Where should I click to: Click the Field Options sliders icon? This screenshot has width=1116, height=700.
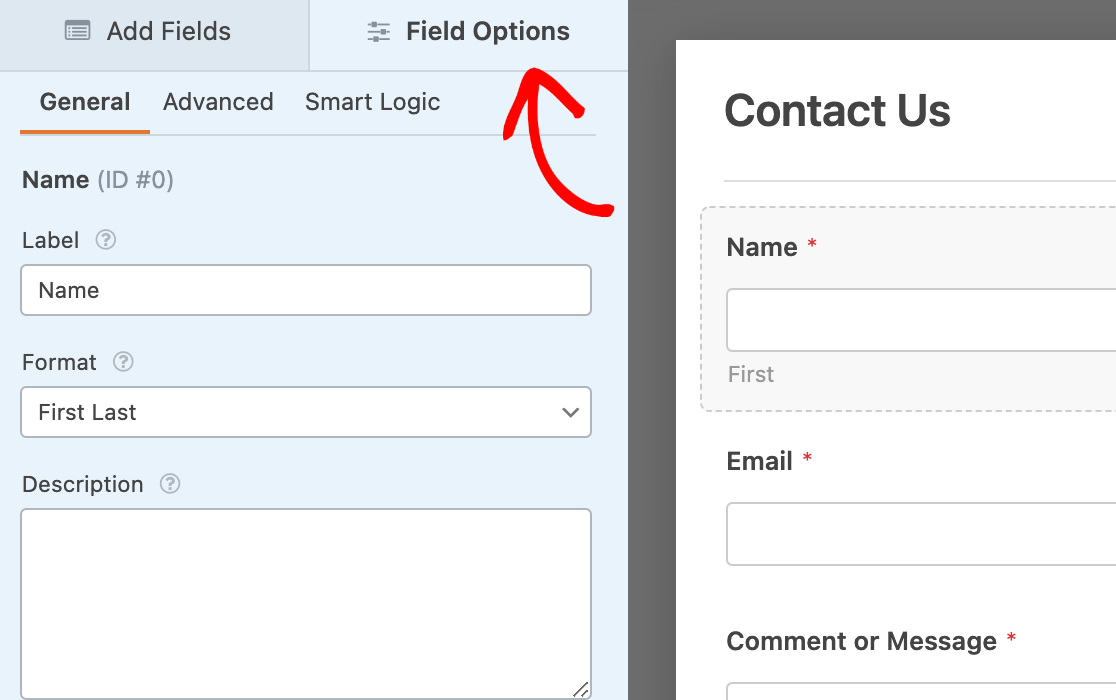tap(379, 32)
